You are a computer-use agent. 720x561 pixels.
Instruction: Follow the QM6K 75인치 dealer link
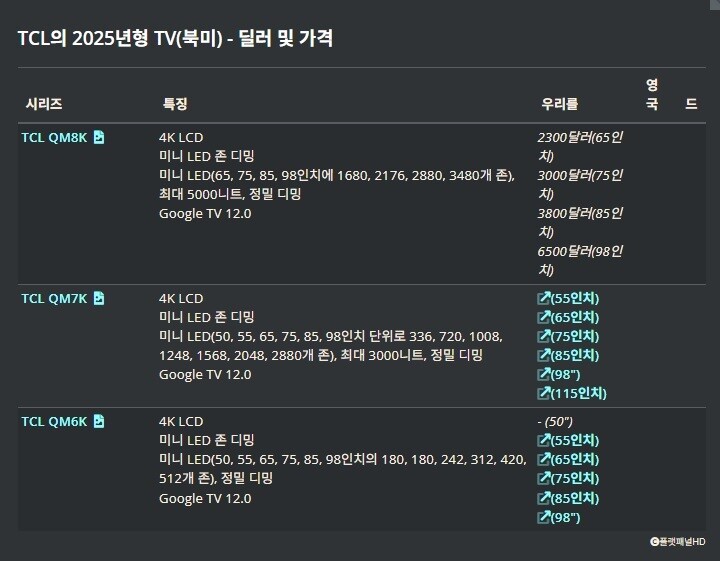pyautogui.click(x=568, y=478)
